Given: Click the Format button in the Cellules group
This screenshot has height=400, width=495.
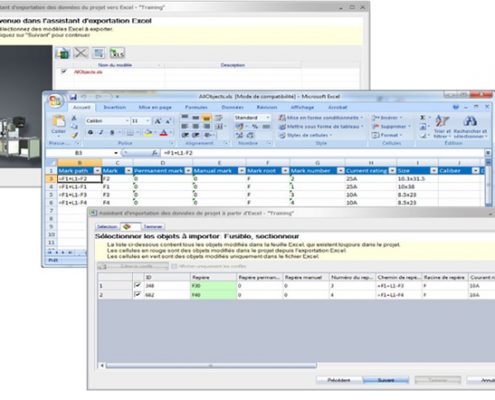Looking at the screenshot, I should 387,135.
